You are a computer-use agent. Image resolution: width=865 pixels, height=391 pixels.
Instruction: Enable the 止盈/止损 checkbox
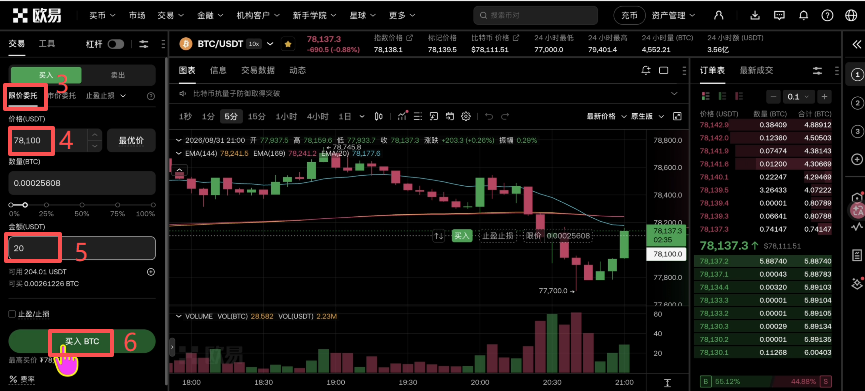12,314
